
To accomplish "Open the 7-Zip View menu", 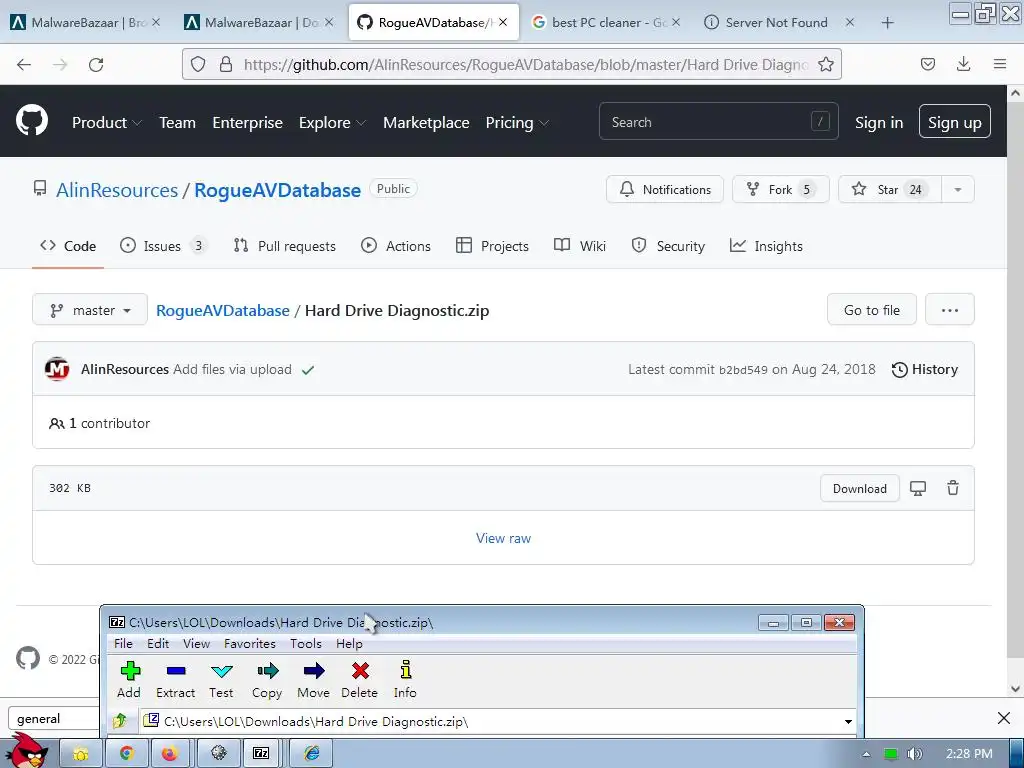I will [x=197, y=643].
